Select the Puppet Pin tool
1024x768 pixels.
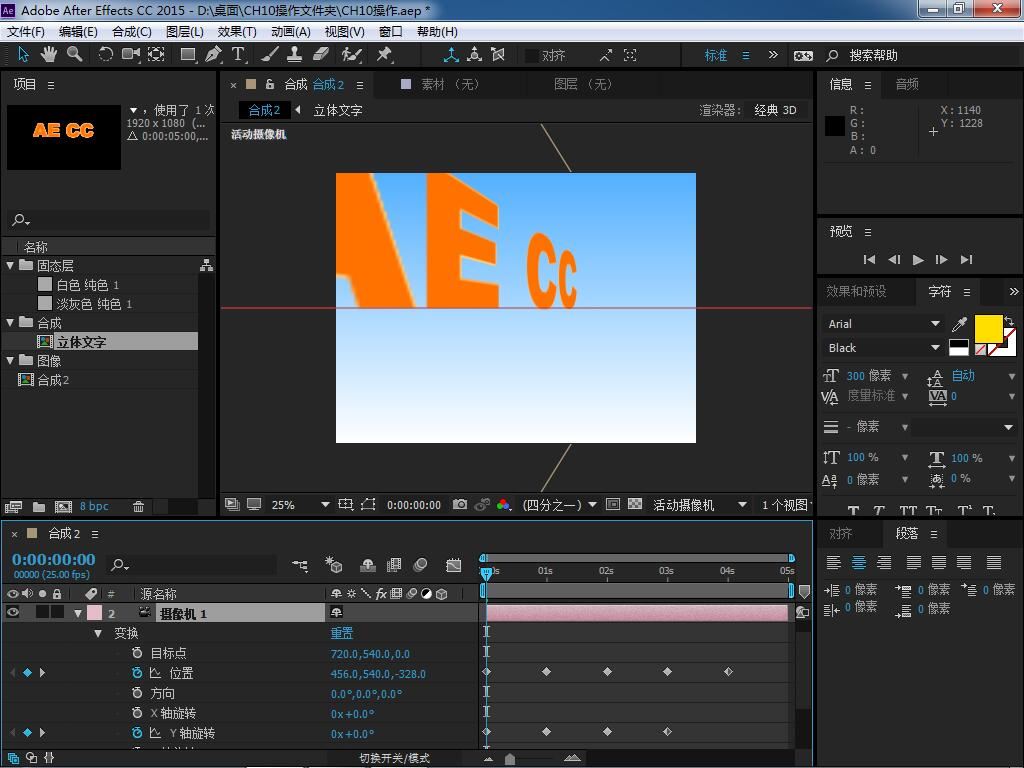[x=384, y=55]
